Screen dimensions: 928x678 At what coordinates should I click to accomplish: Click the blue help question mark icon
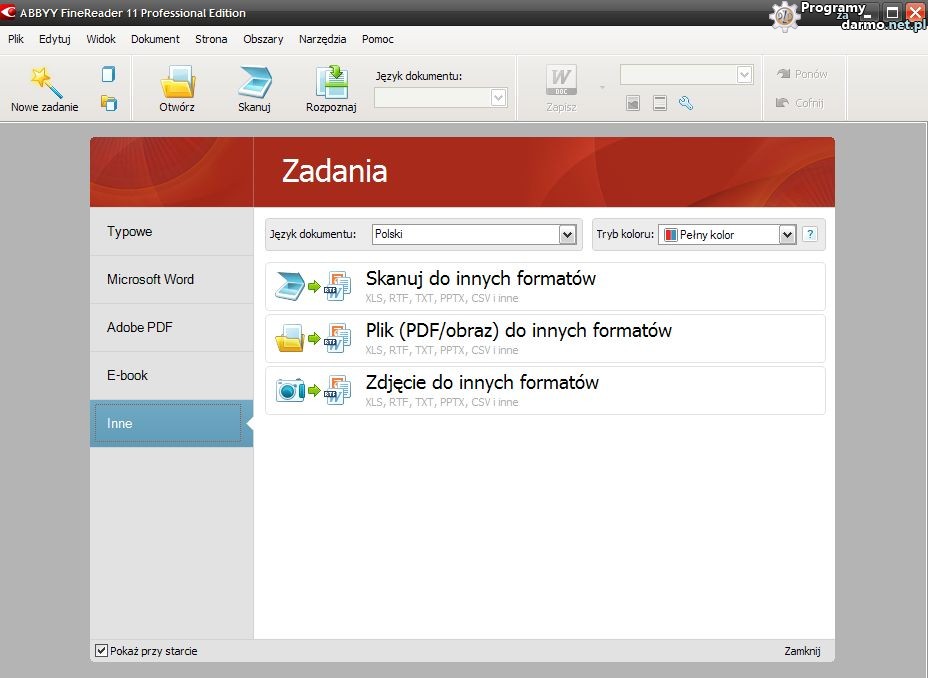pos(810,234)
